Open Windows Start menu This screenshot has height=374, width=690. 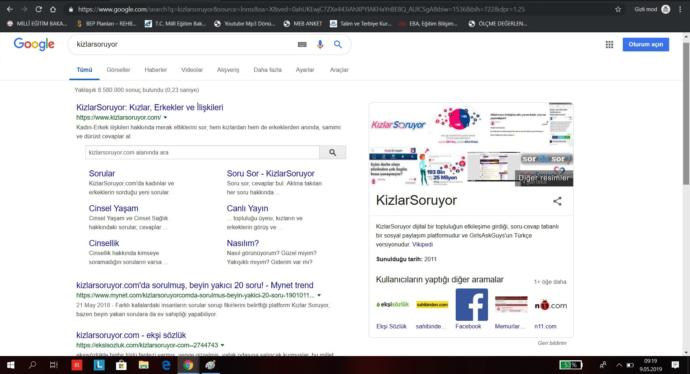coord(11,365)
